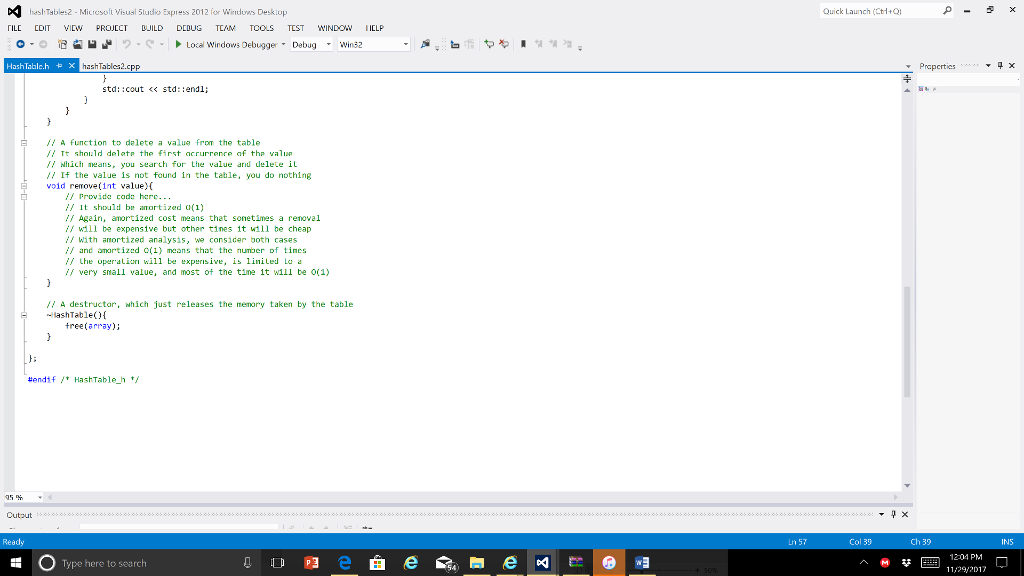Image resolution: width=1024 pixels, height=576 pixels.
Task: Start Local Windows Debugger with the green play icon
Action: pyautogui.click(x=178, y=44)
